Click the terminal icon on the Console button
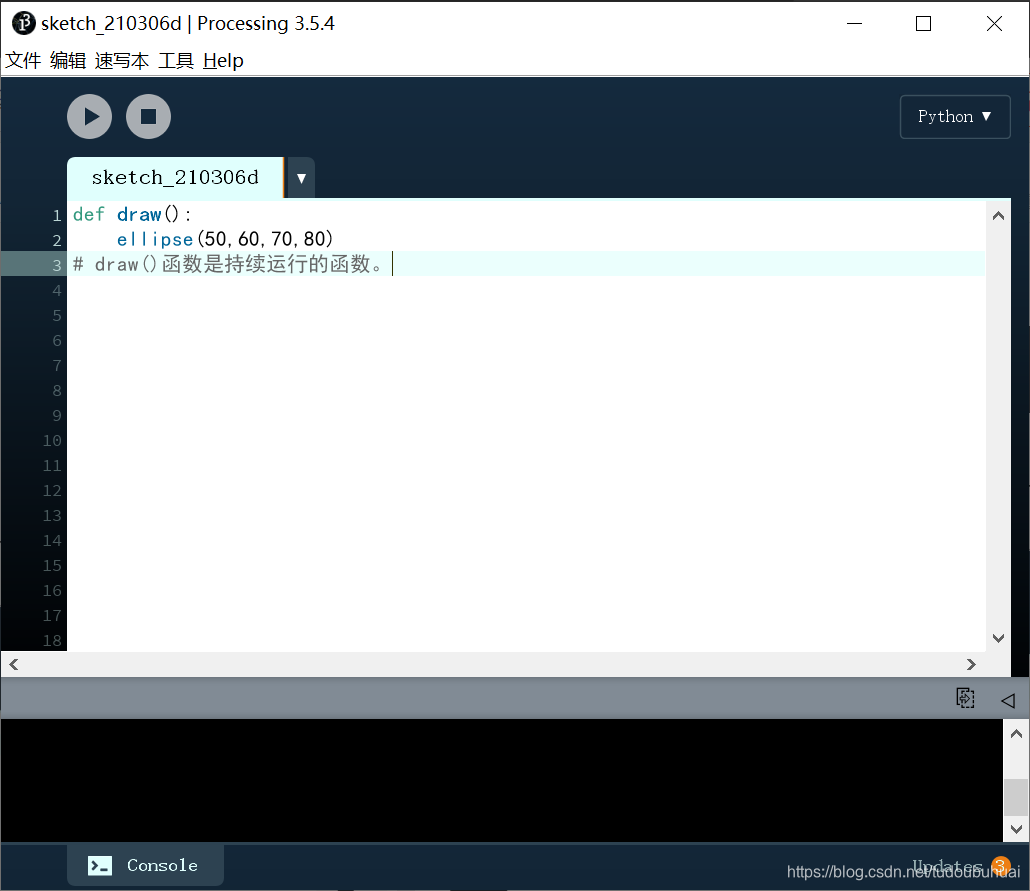 (98, 865)
